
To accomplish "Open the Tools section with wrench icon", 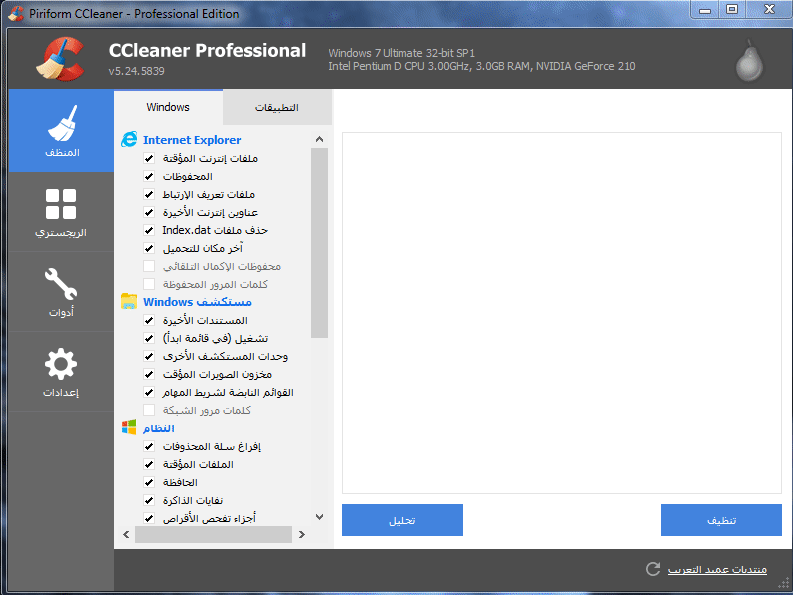I will pyautogui.click(x=61, y=293).
